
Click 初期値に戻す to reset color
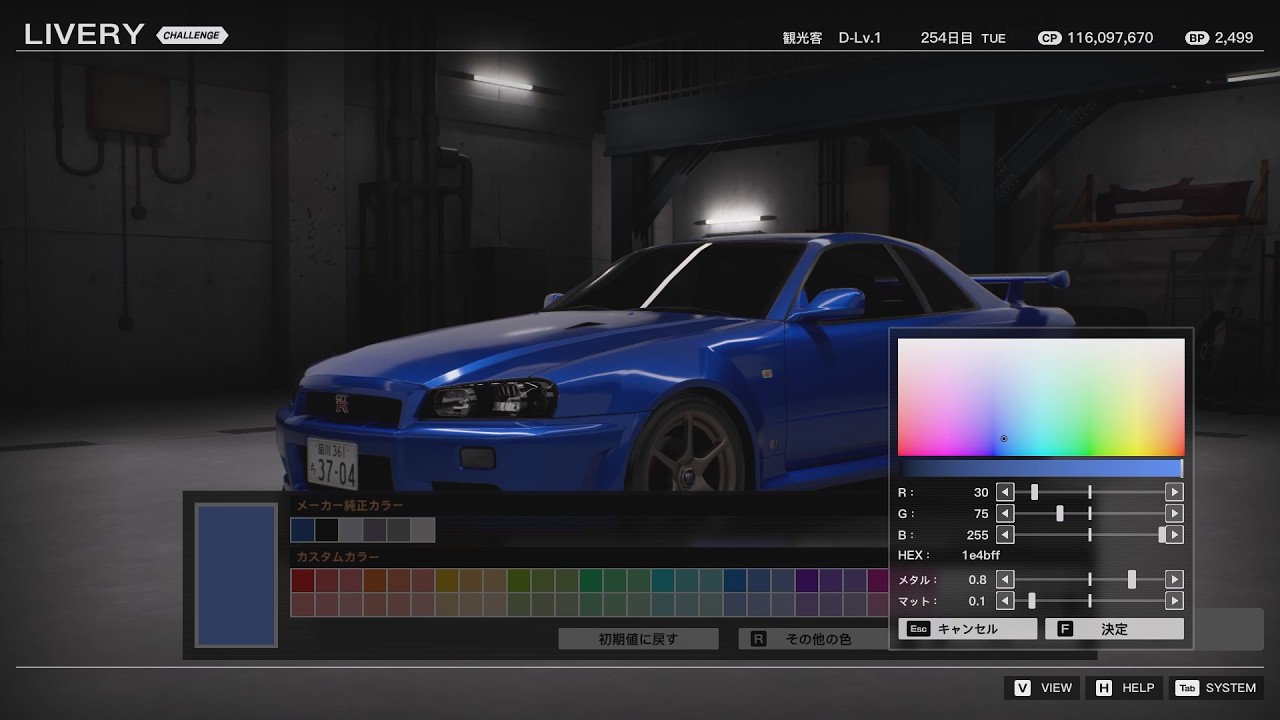pyautogui.click(x=638, y=639)
